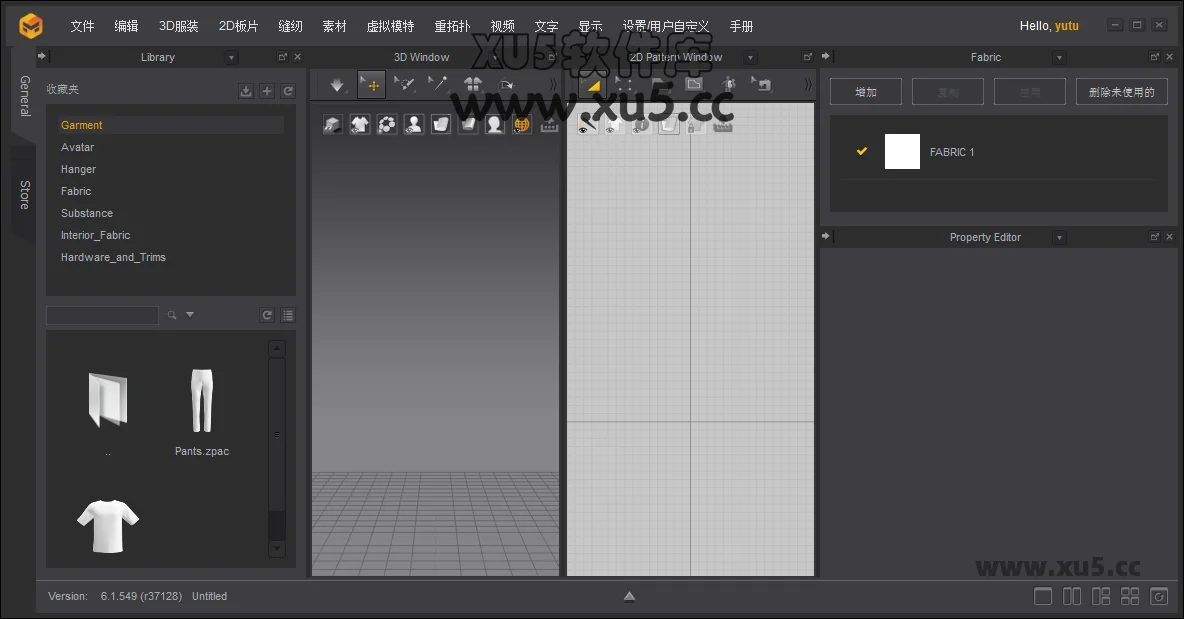Screen dimensions: 1184x619
Task: Click the Show Avatar icon in the 3D window
Action: pyautogui.click(x=413, y=123)
